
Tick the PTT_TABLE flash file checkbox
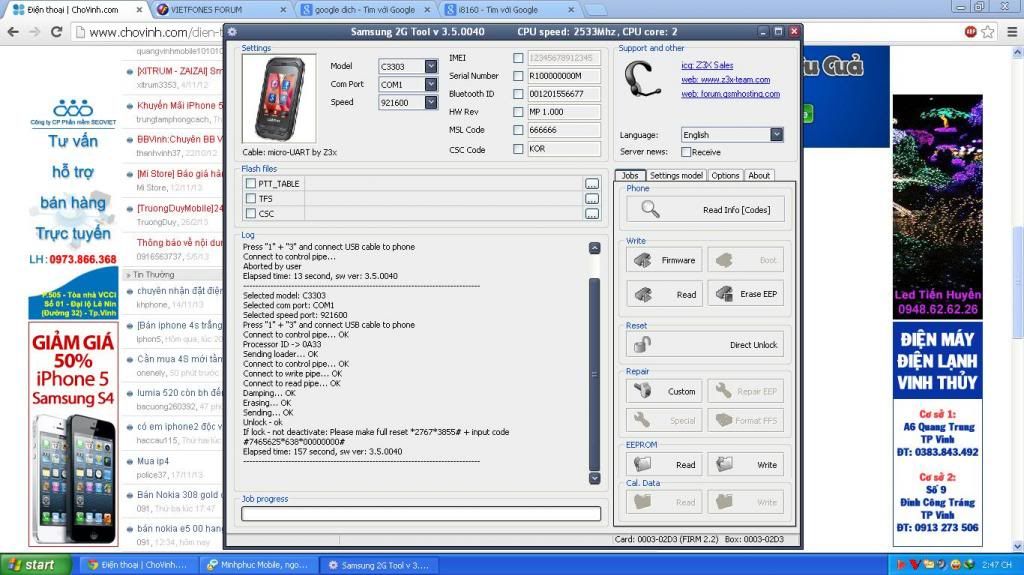click(x=251, y=184)
